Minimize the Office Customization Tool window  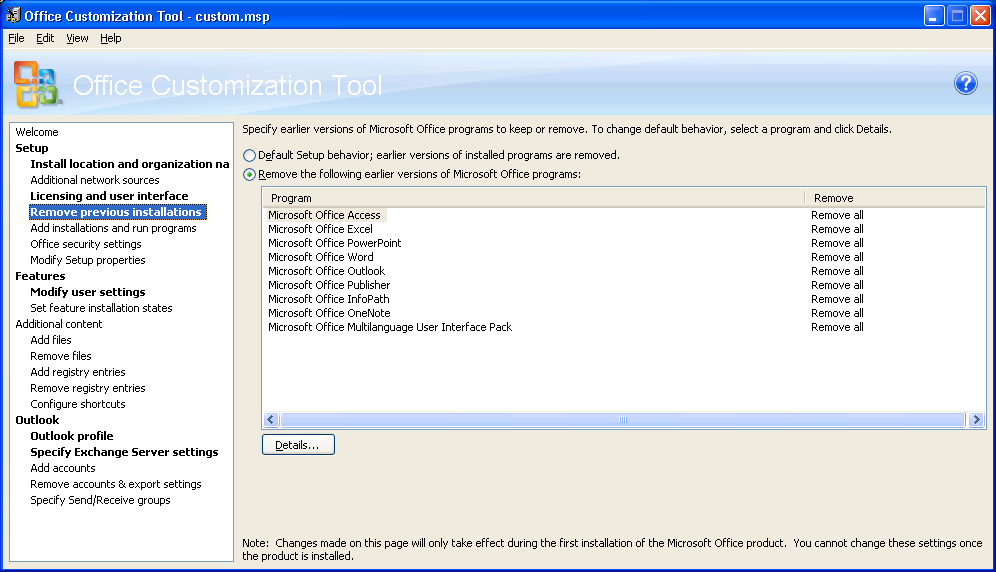pos(934,16)
